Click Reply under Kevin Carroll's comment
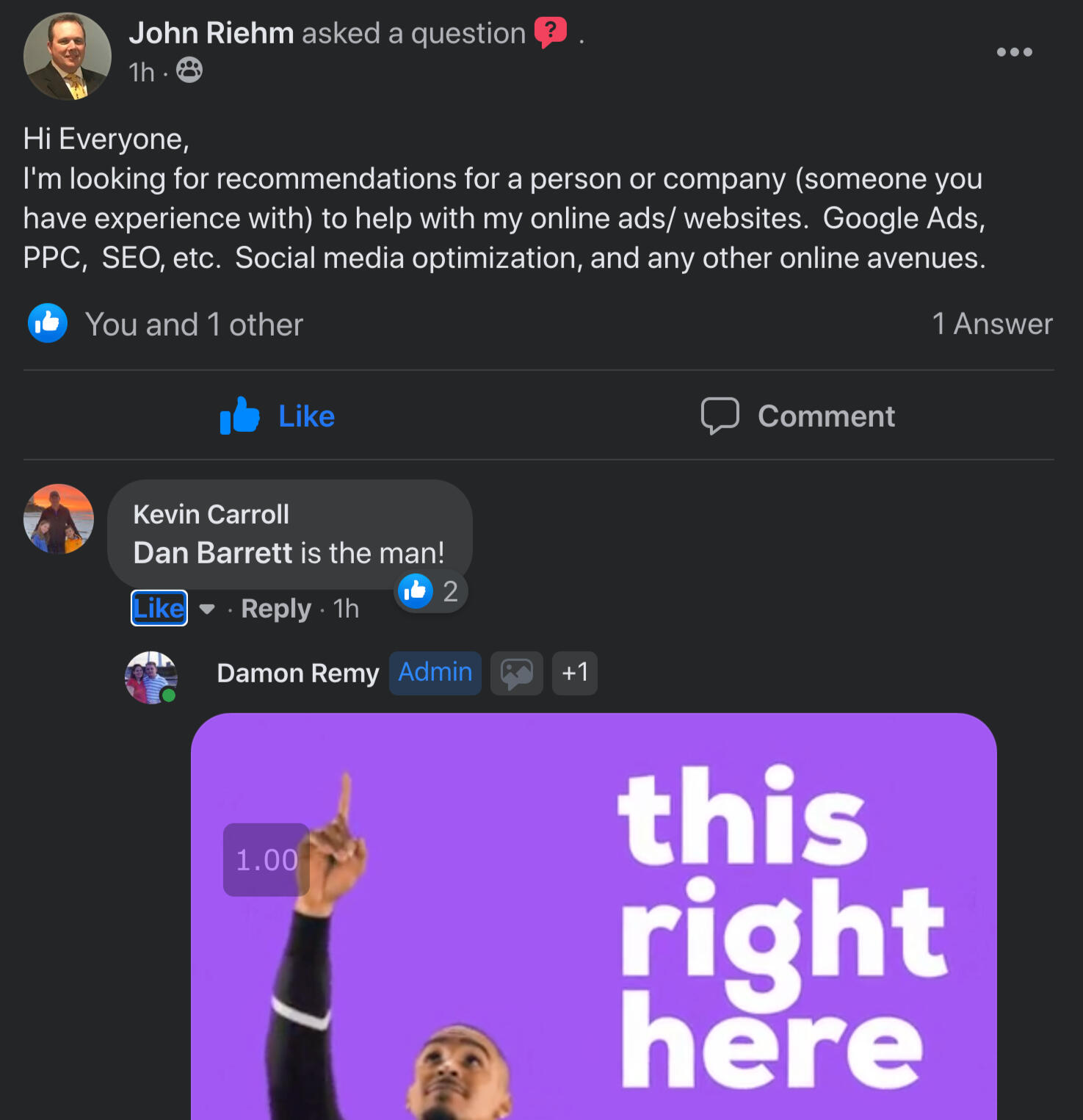This screenshot has width=1083, height=1120. (x=276, y=609)
